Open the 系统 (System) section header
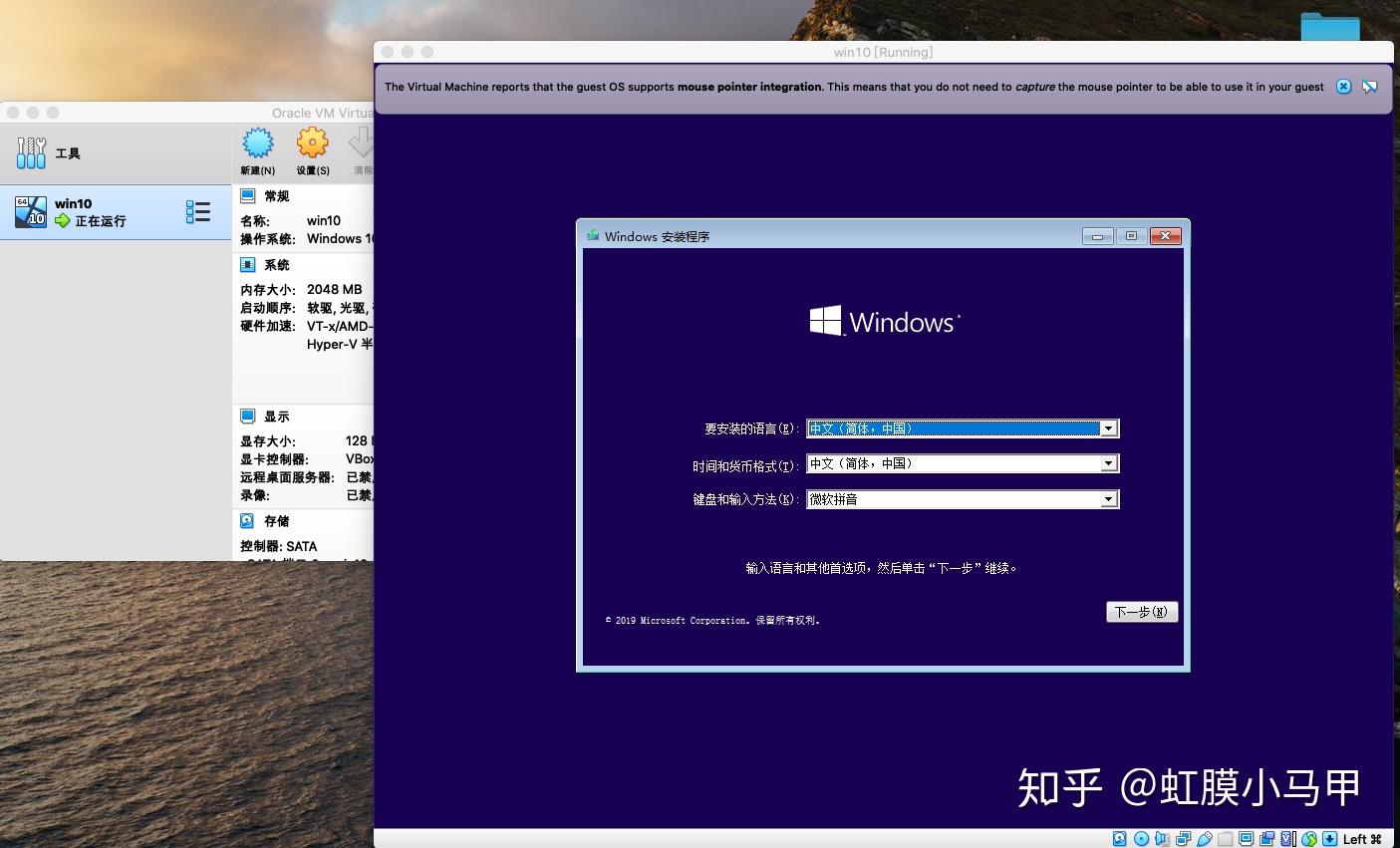Image resolution: width=1400 pixels, height=848 pixels. pos(277,265)
